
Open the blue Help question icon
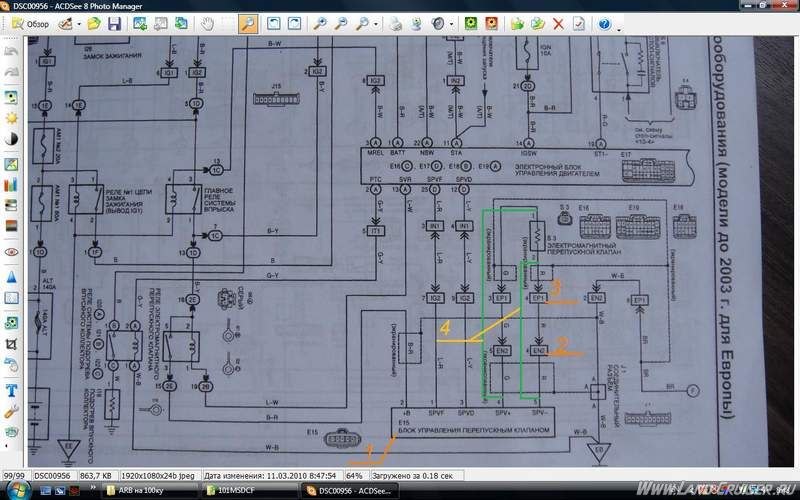point(605,24)
